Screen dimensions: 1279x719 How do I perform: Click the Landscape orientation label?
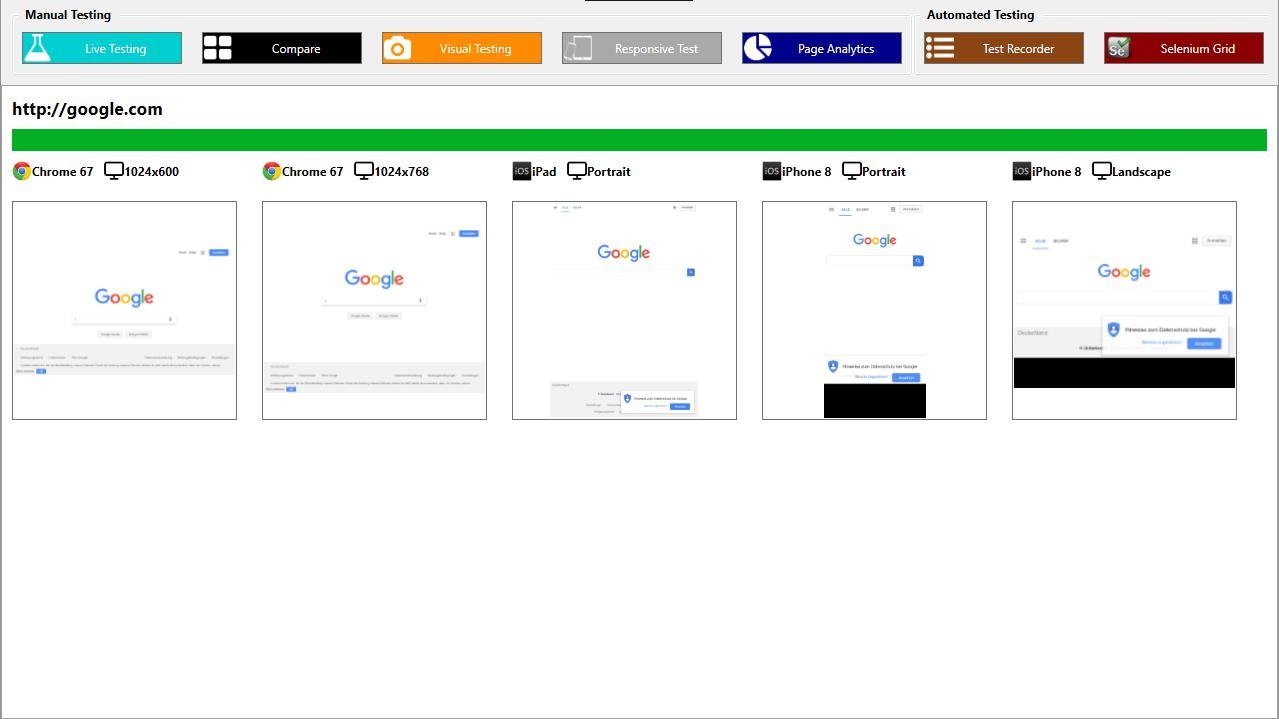1141,172
